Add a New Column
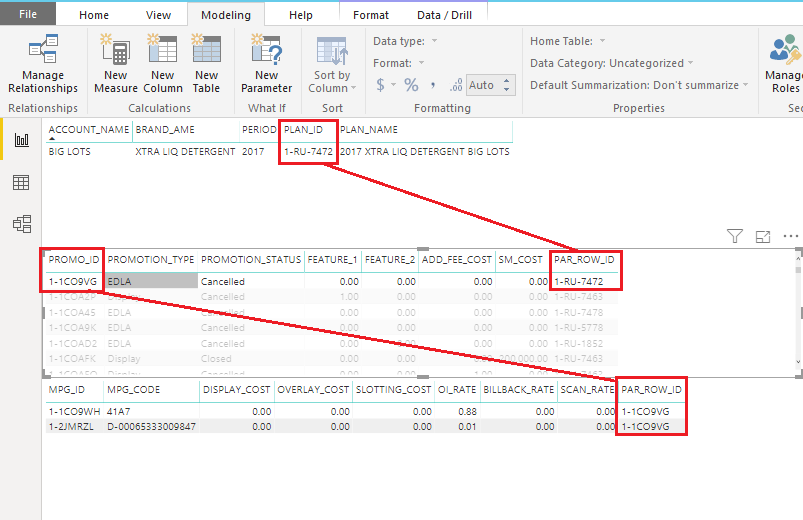This screenshot has width=803, height=520. tap(163, 64)
